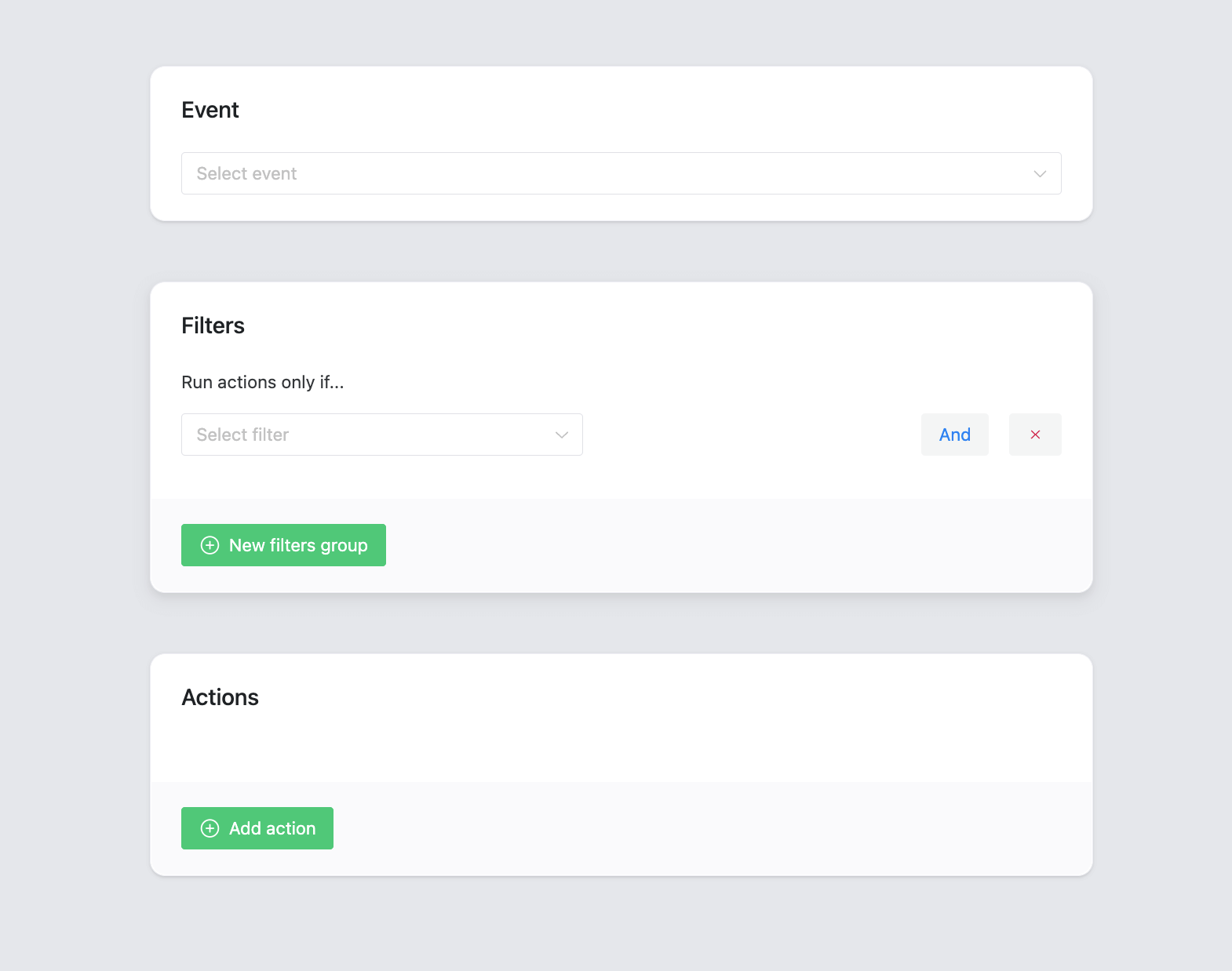Click the delete icon next to the And button
Screen dimensions: 1232x971
(x=1035, y=434)
